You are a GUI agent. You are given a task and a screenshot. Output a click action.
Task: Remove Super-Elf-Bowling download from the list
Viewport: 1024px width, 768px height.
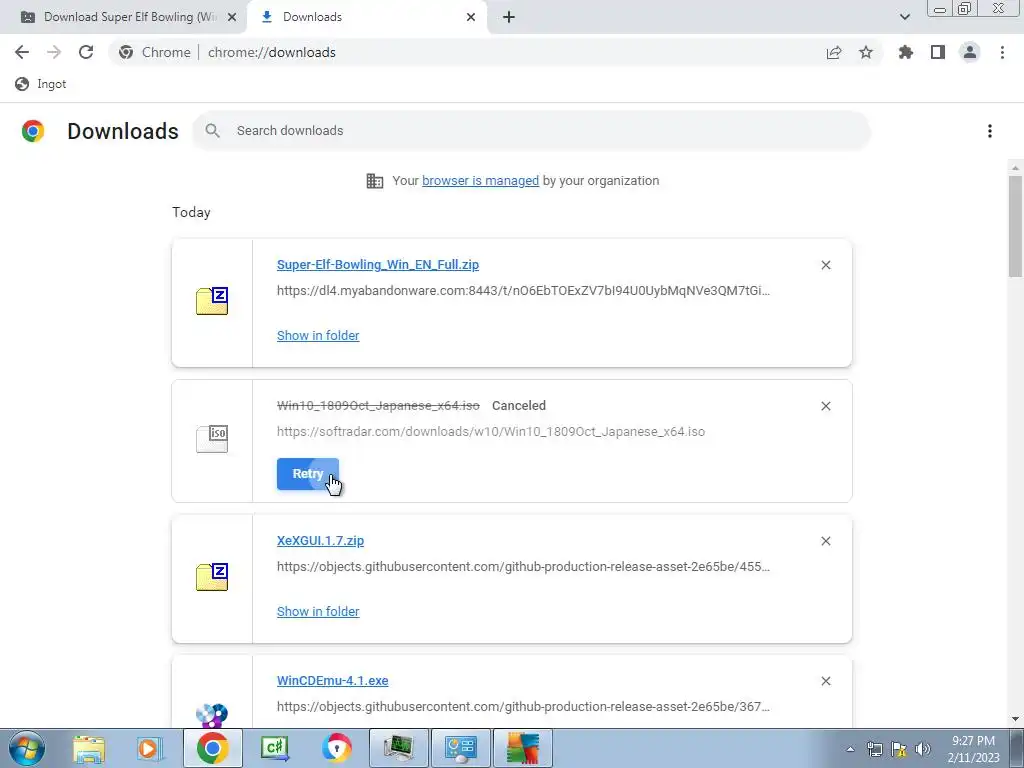click(x=825, y=265)
